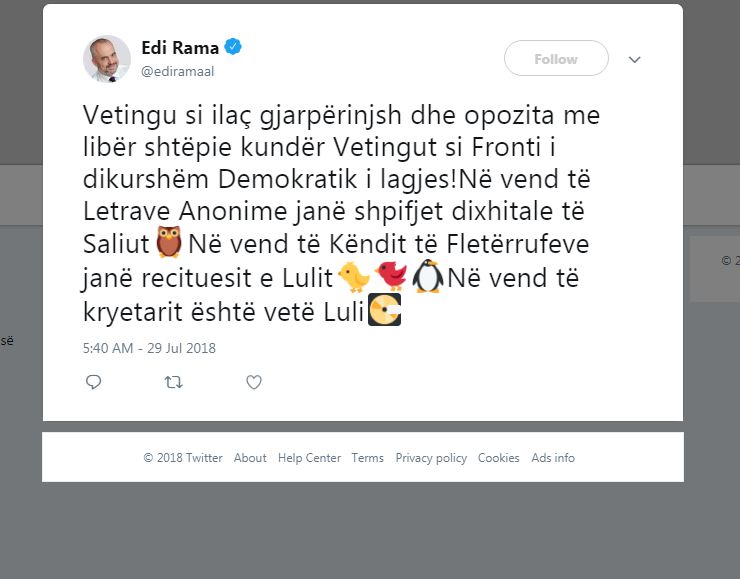Open the 5:40 AM - 29 Jul 2018 timestamp
740x579 pixels.
point(149,348)
